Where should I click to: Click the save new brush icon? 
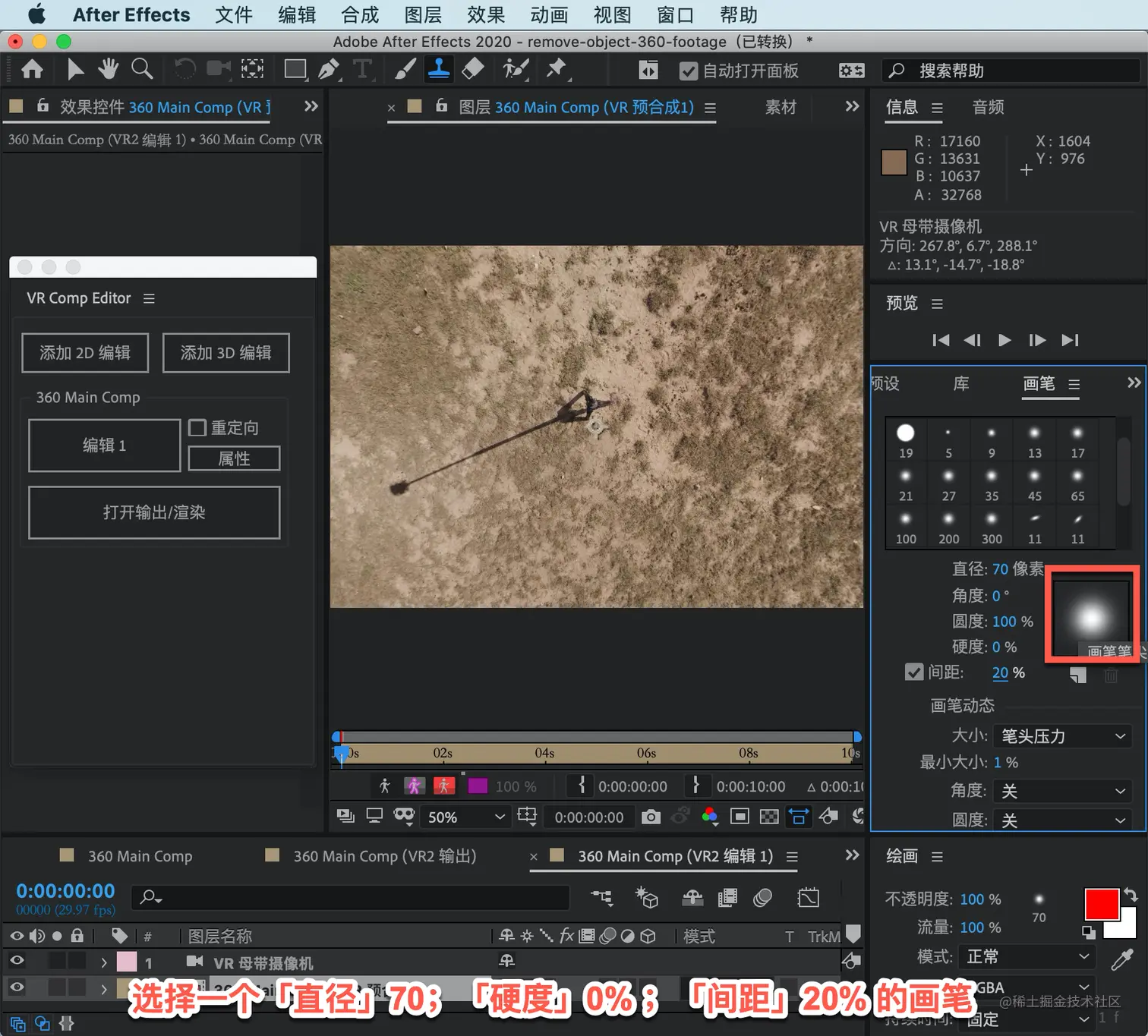pyautogui.click(x=1077, y=675)
